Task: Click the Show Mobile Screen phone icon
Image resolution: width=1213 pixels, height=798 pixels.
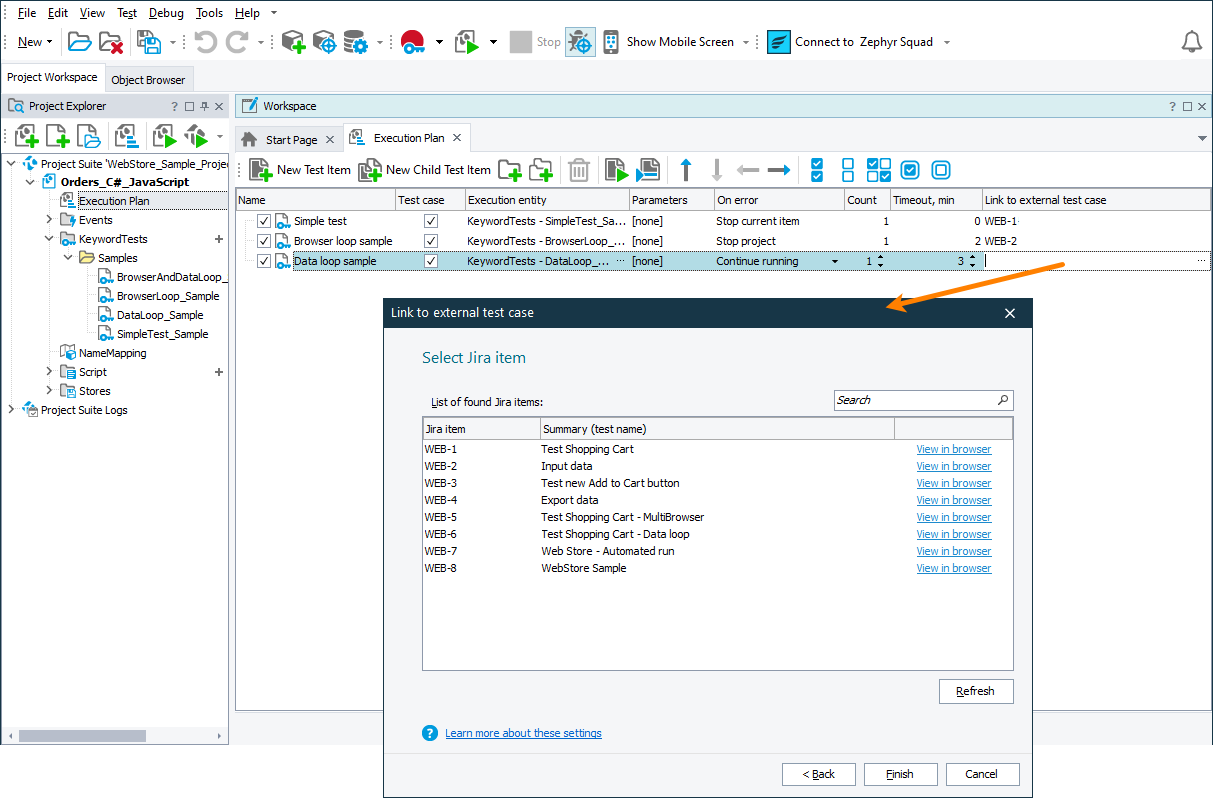Action: 610,42
